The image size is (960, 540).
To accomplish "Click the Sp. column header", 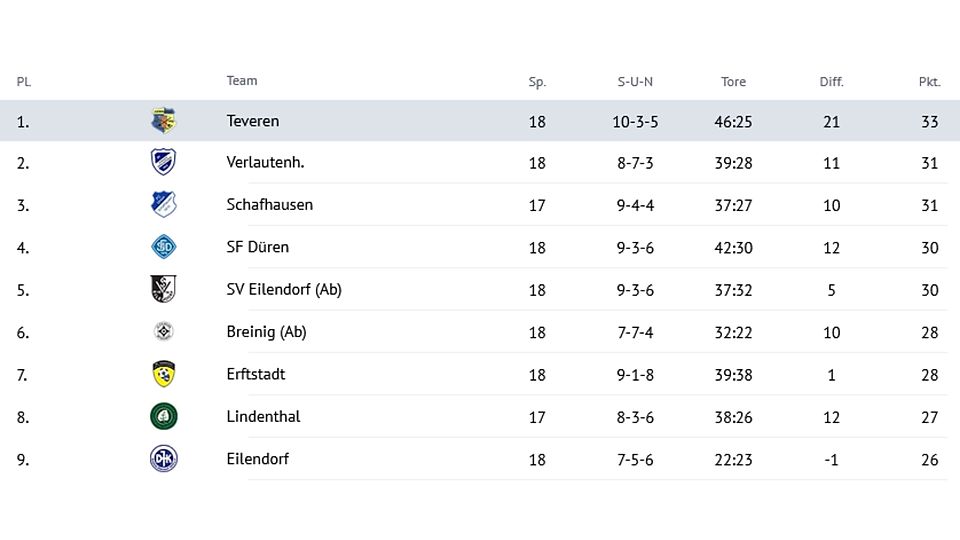I will tap(537, 82).
